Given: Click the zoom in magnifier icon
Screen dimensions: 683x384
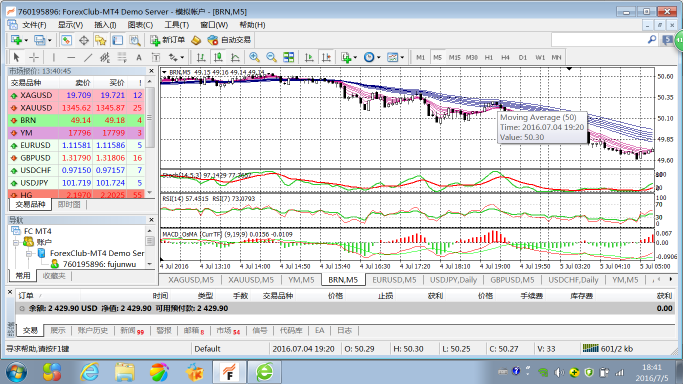Looking at the screenshot, I should pos(254,57).
